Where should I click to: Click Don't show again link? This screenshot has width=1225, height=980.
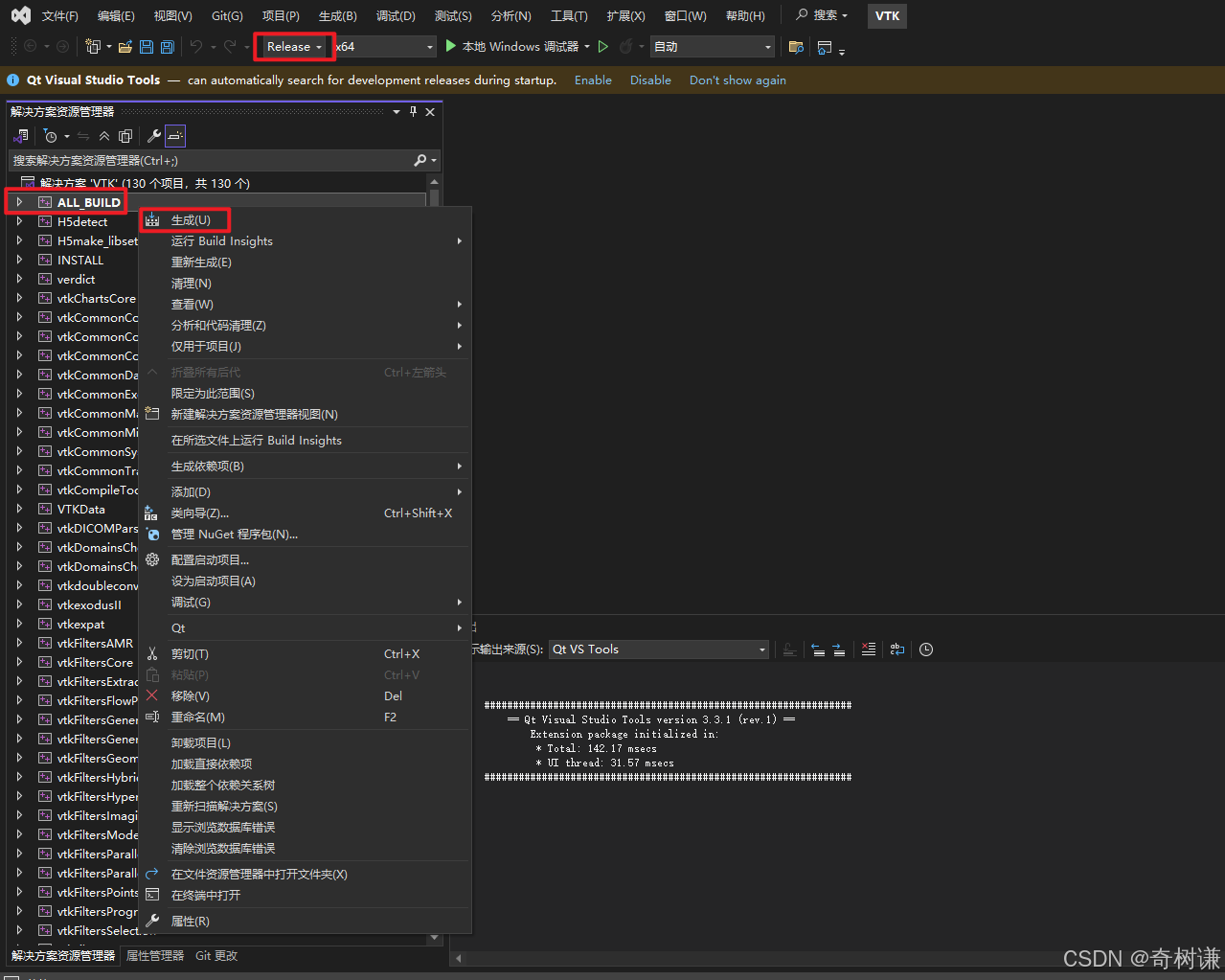click(x=737, y=80)
